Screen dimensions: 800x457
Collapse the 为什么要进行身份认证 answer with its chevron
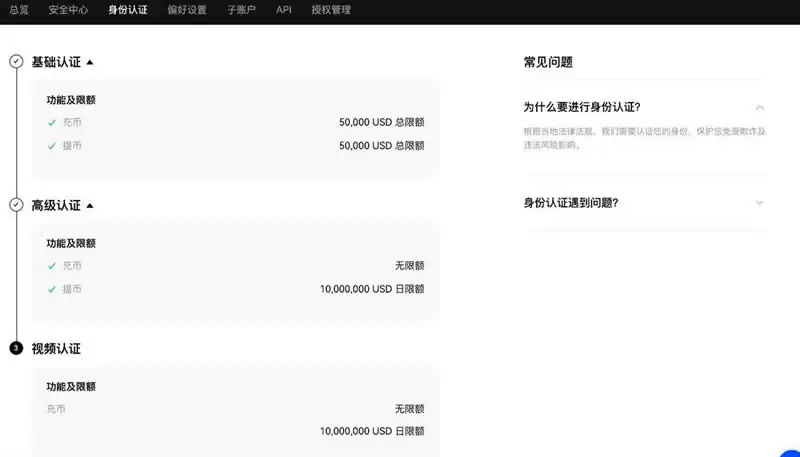pyautogui.click(x=760, y=107)
